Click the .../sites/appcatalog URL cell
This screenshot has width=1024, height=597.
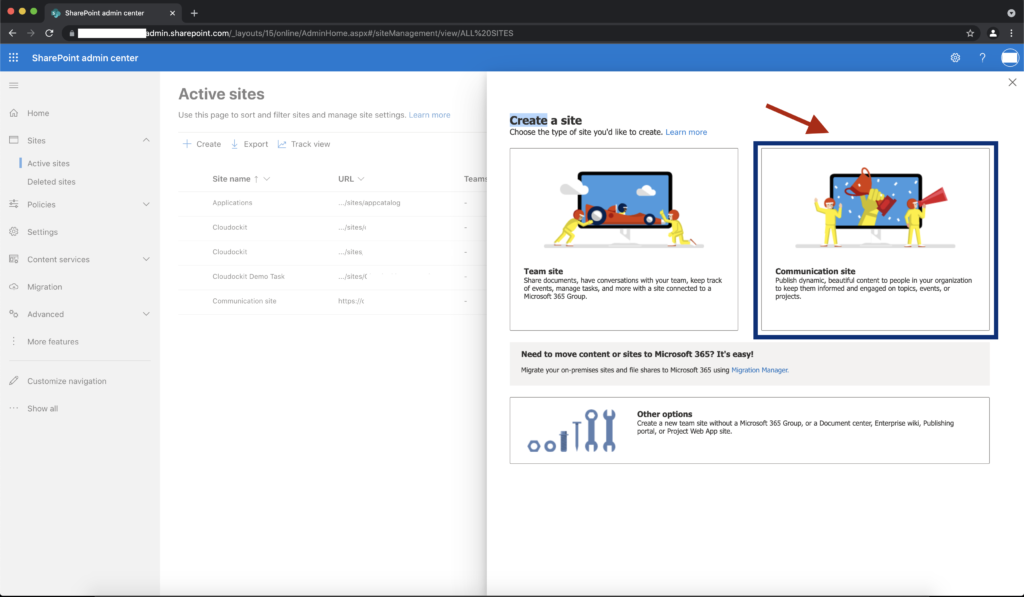(x=369, y=202)
